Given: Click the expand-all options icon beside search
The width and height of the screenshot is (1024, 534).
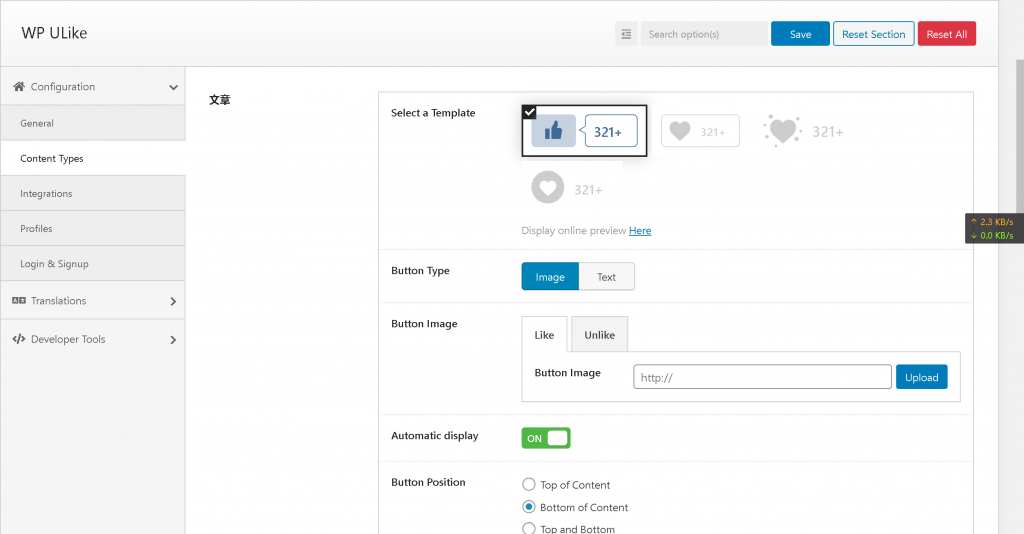Looking at the screenshot, I should [626, 34].
